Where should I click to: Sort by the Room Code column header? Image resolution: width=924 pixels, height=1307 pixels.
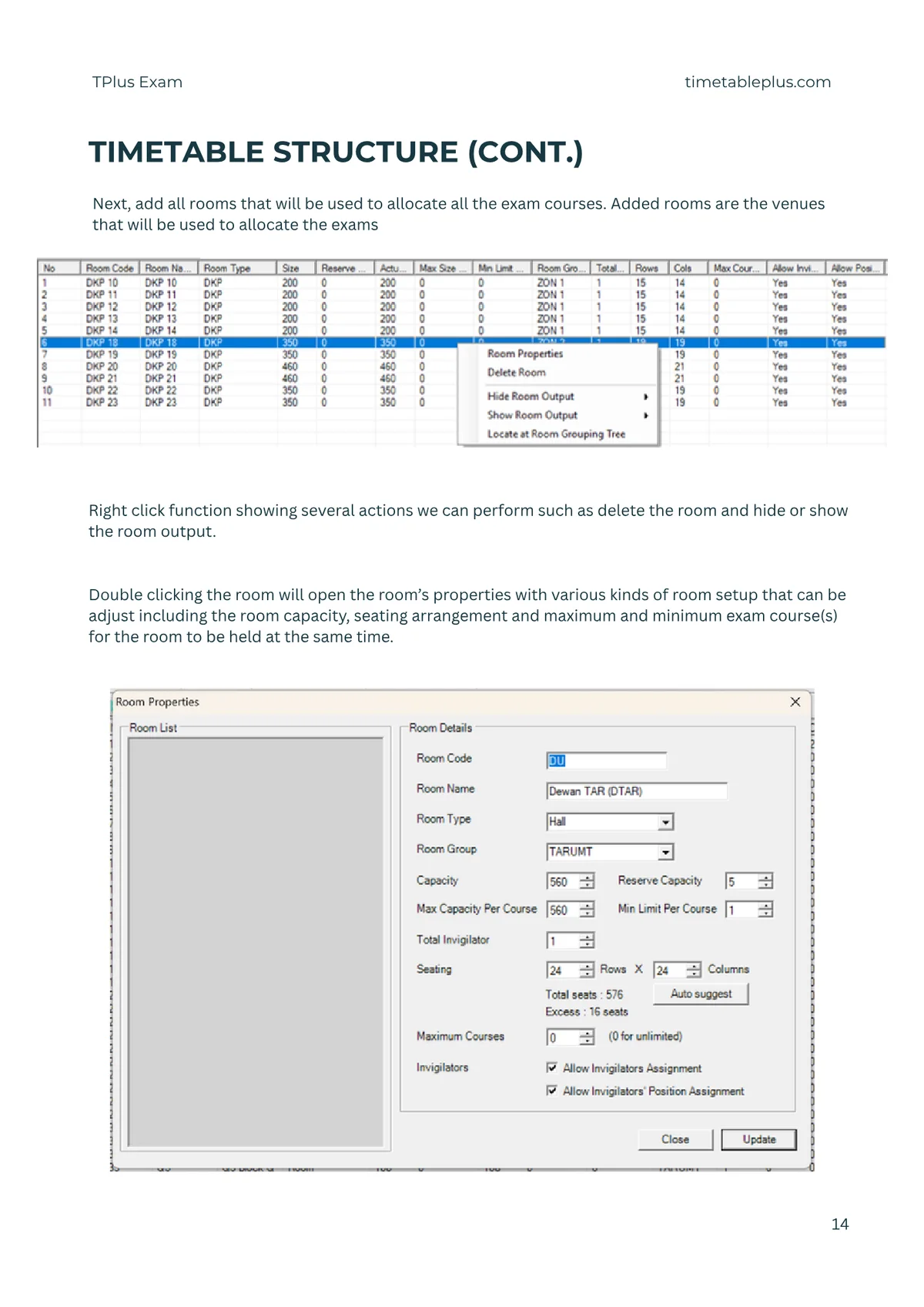[x=110, y=268]
